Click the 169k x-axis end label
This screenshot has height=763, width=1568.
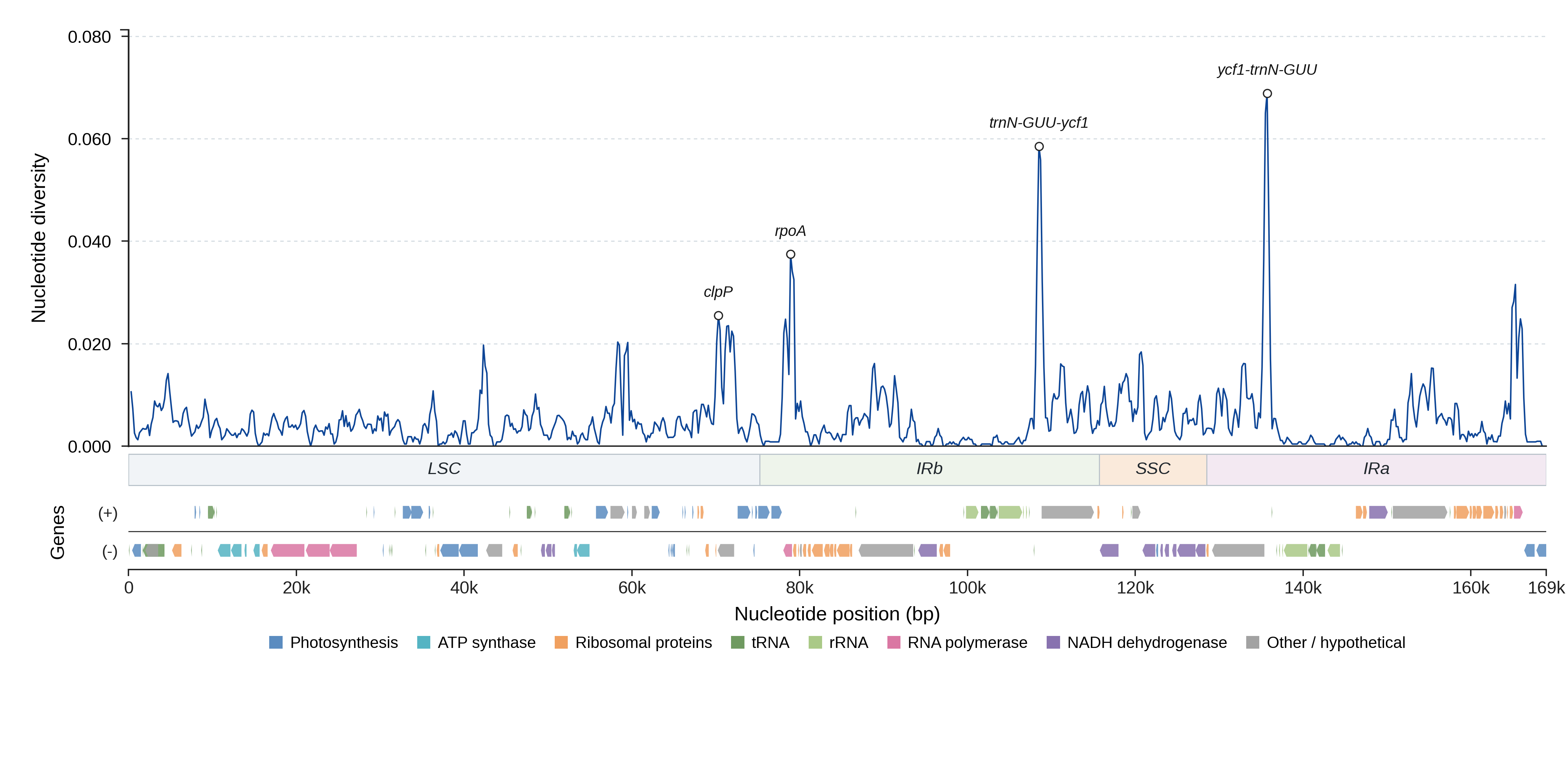click(1546, 588)
